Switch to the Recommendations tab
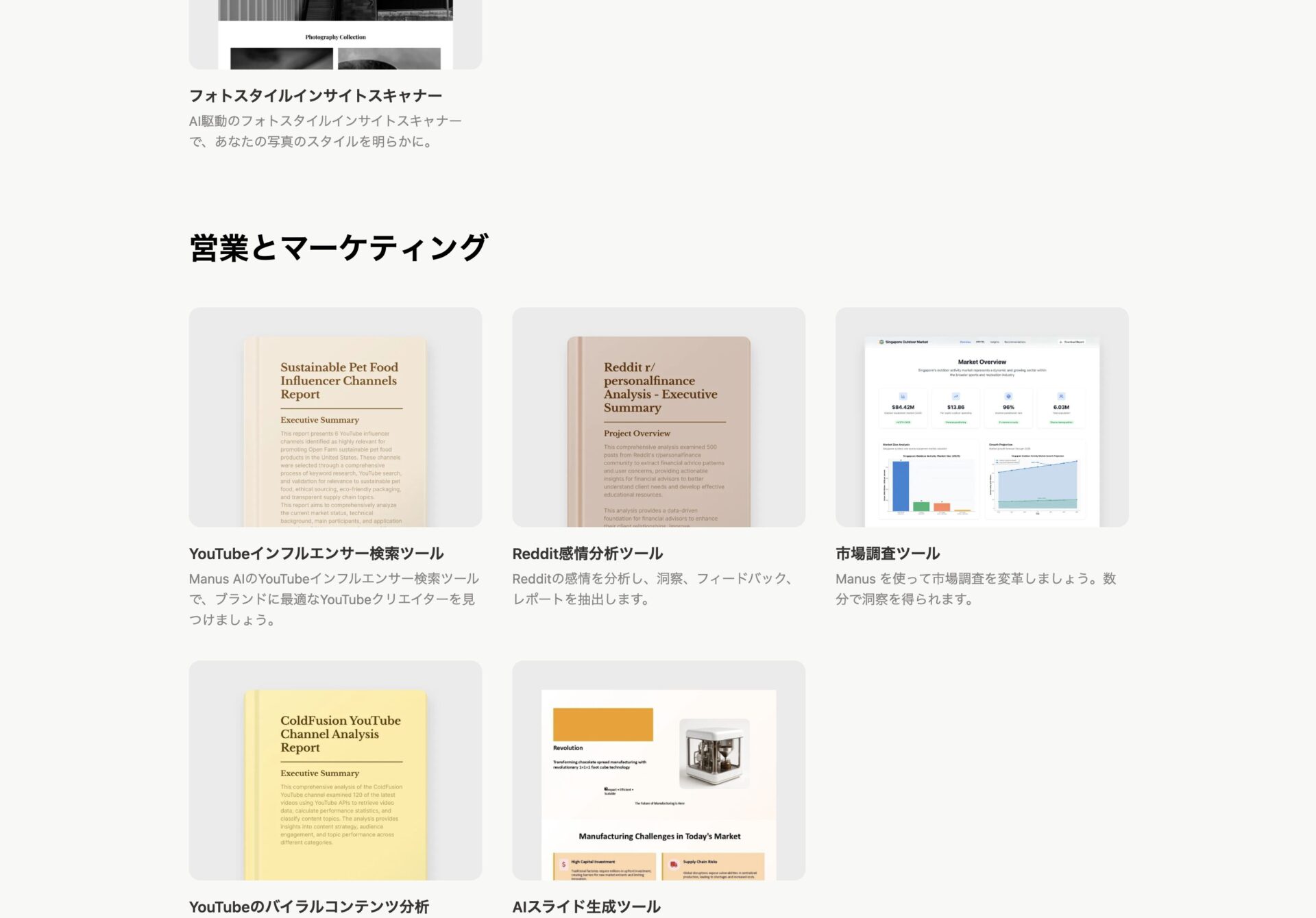Screen dimensions: 1316x918 (x=1014, y=342)
